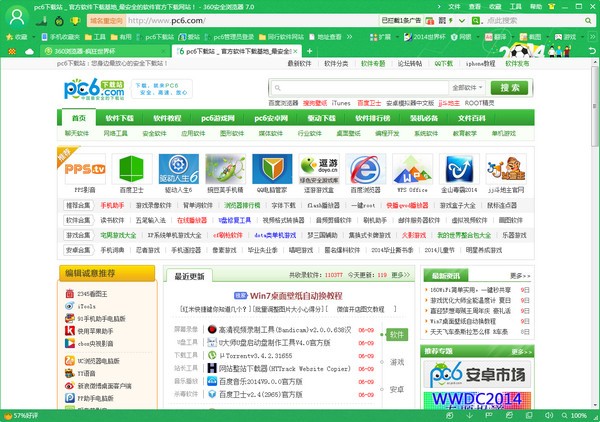600x422 pixels.
Task: Click the browser skin shirt icon
Action: 551,7
